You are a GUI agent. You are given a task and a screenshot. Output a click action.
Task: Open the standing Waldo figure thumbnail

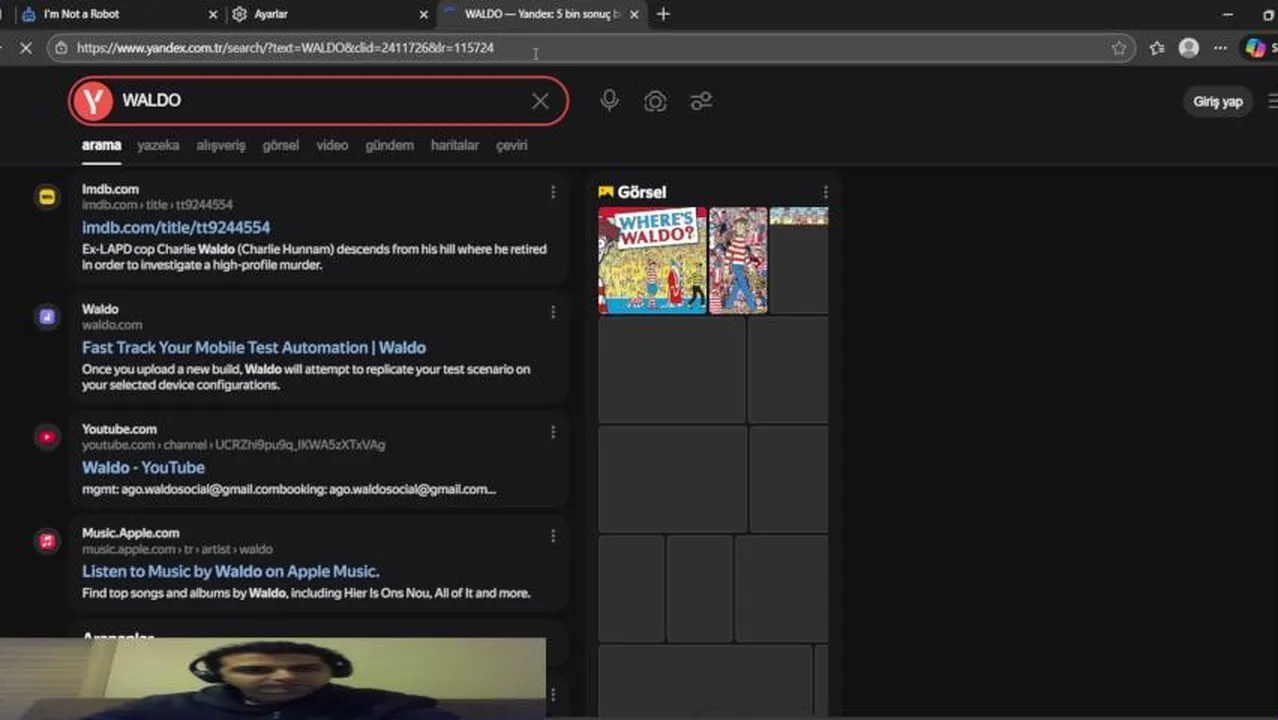pyautogui.click(x=738, y=260)
